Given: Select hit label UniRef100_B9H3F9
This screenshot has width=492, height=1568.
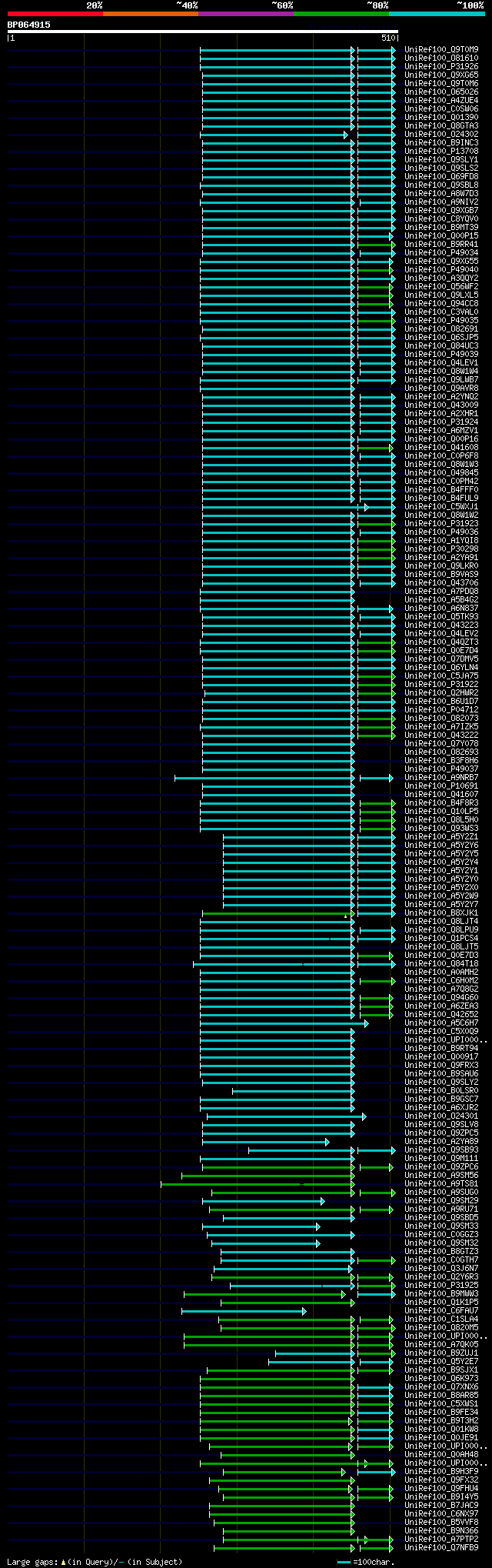Looking at the screenshot, I should (441, 1471).
